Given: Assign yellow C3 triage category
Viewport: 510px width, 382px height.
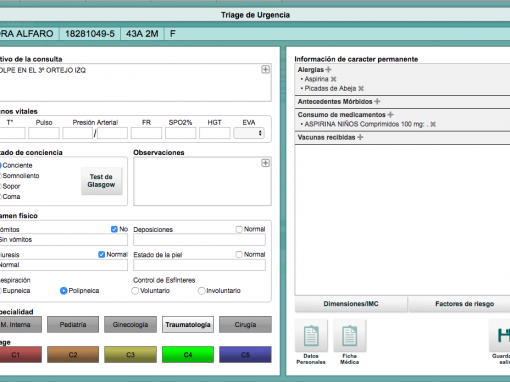Looking at the screenshot, I should 130,354.
